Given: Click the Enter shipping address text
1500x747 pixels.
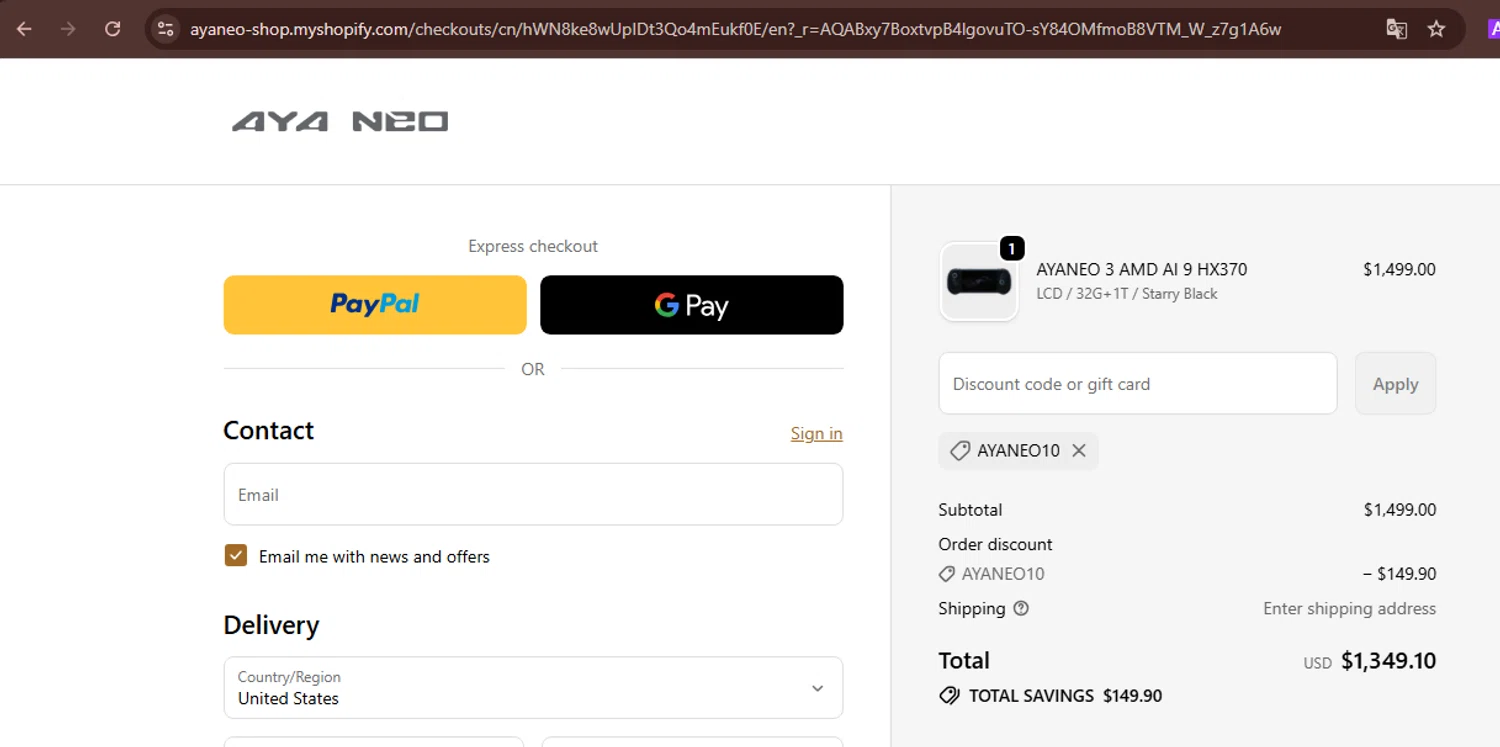Looking at the screenshot, I should pyautogui.click(x=1349, y=608).
